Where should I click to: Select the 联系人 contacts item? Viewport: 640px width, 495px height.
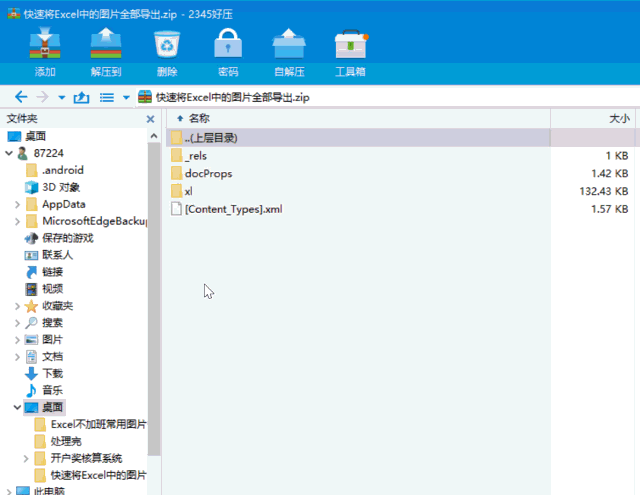click(49, 255)
